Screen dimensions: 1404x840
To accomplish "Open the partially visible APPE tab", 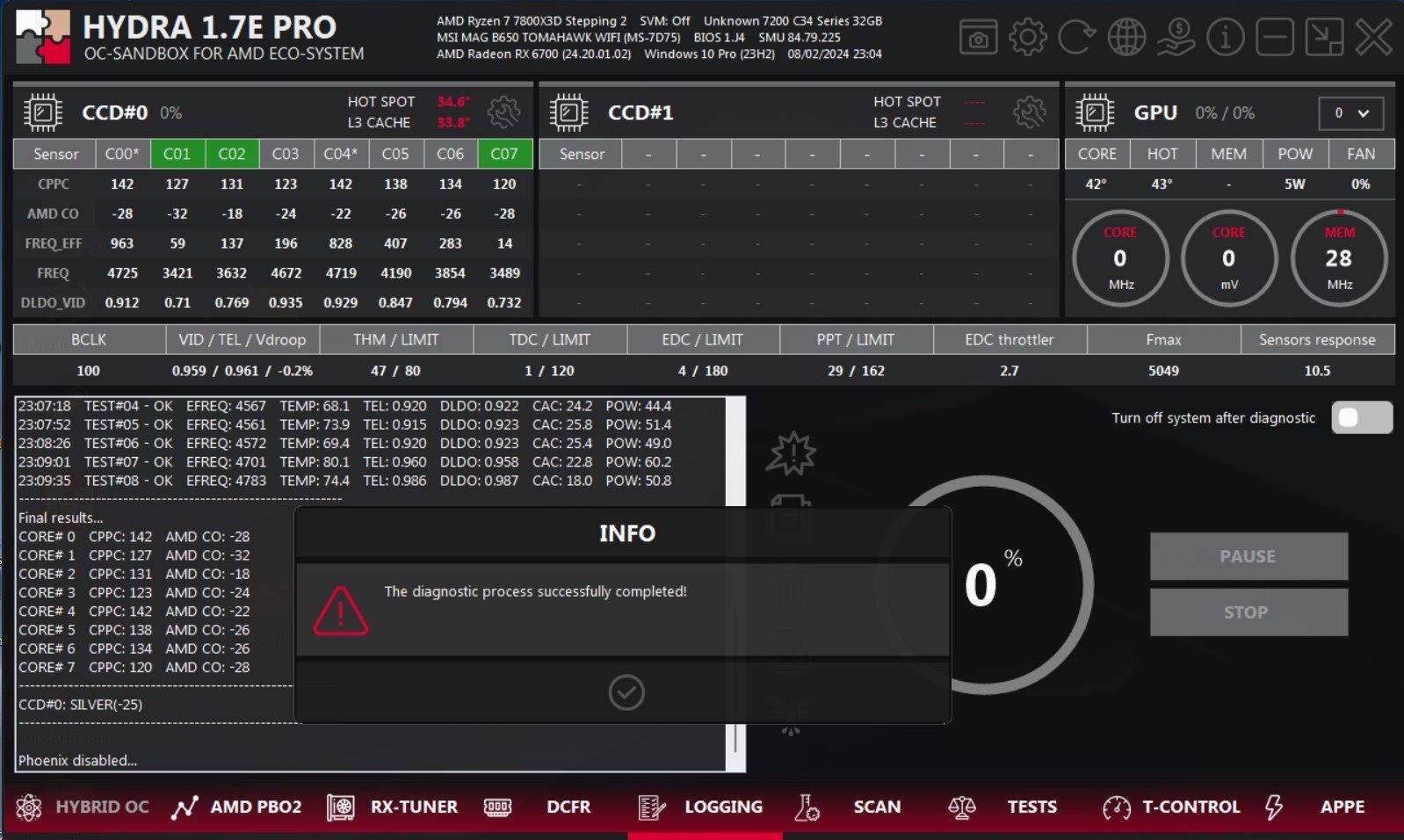I will click(x=1315, y=807).
